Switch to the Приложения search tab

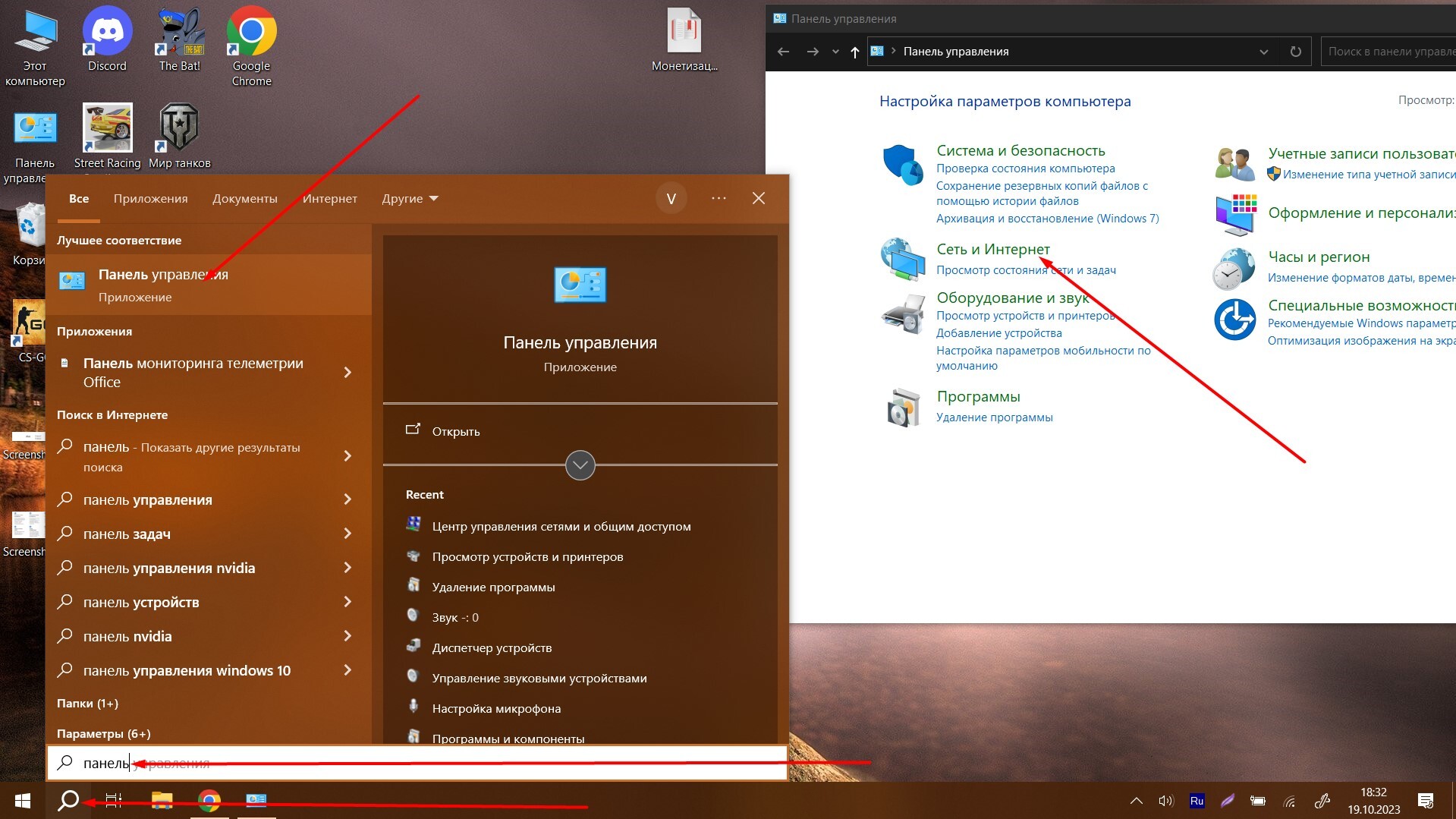click(x=150, y=199)
